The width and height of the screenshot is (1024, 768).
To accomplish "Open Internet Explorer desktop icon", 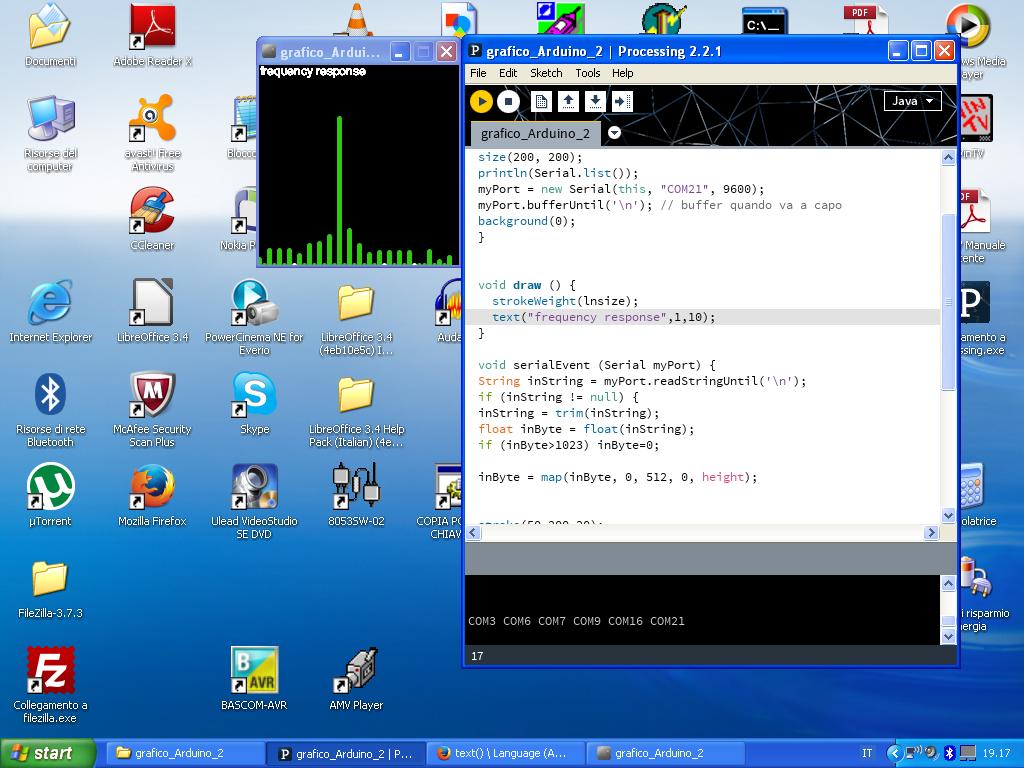I will (x=50, y=311).
